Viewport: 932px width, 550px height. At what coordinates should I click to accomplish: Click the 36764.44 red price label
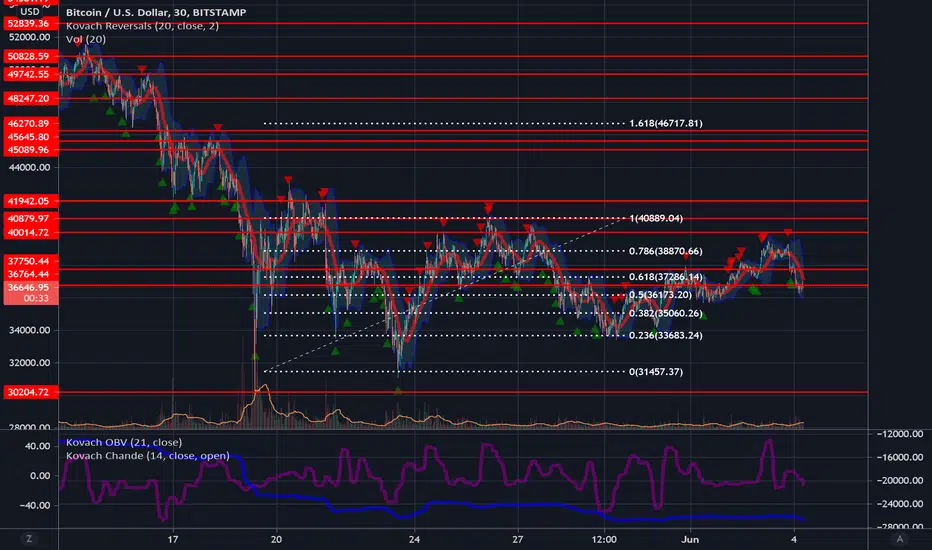point(31,274)
